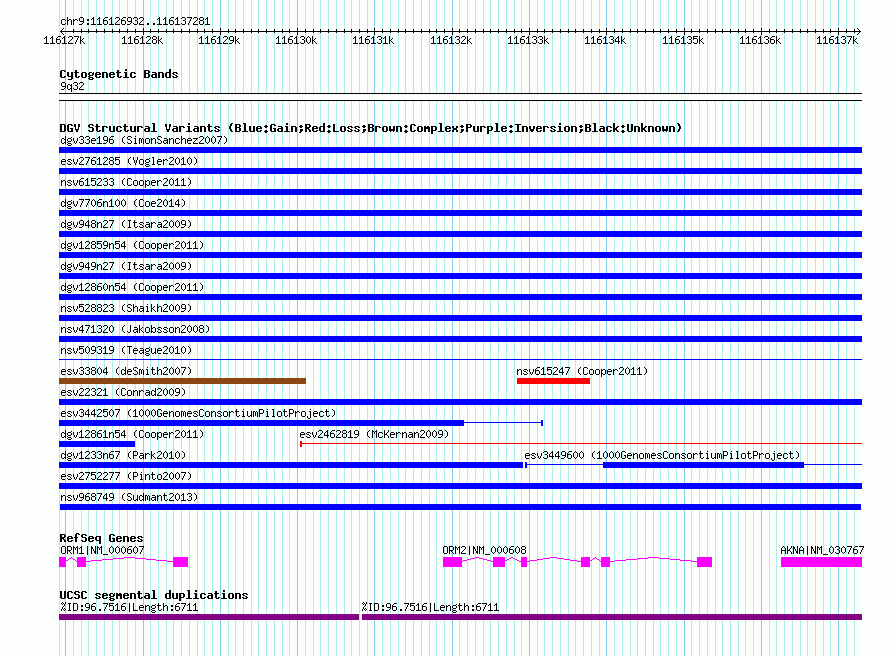
Task: Click the dgv12860n54 (Cooper2011) label
Action: (132, 287)
